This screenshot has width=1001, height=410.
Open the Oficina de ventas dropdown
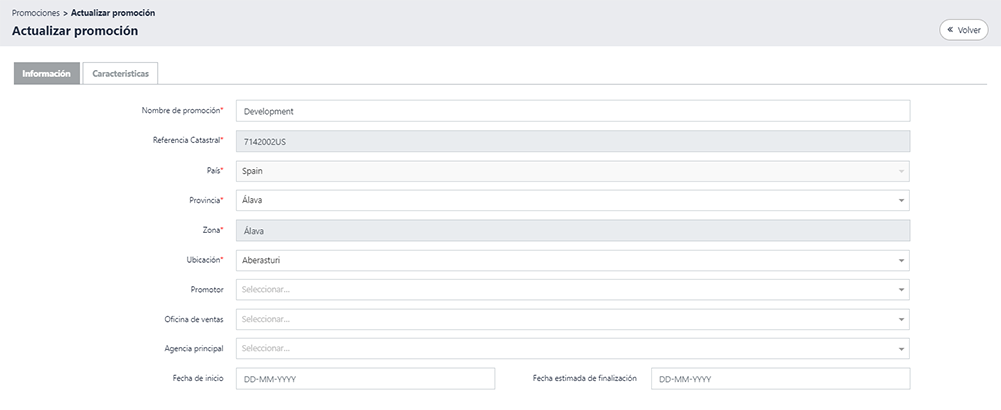(573, 319)
